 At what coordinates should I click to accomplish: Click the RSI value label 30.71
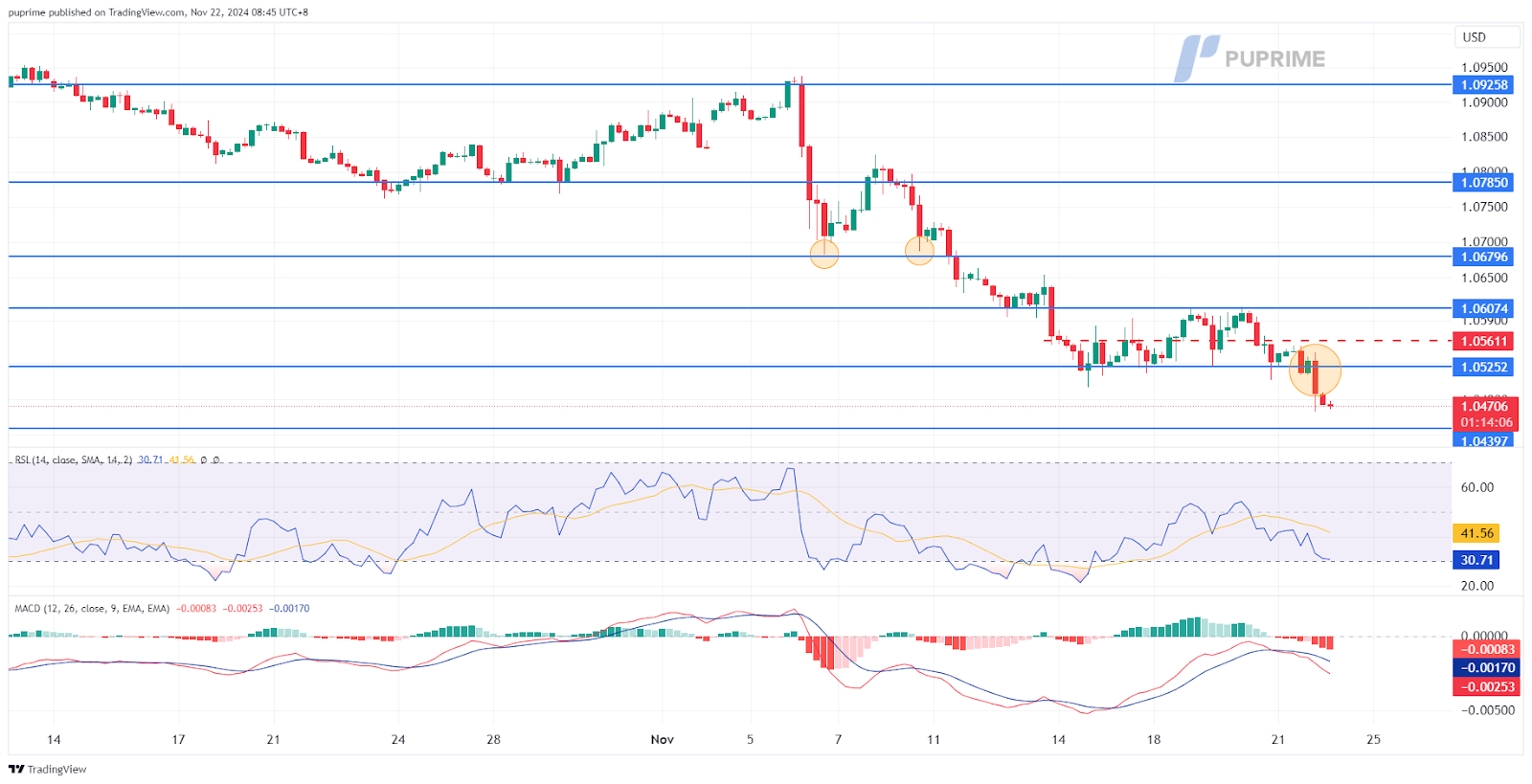coord(1476,560)
